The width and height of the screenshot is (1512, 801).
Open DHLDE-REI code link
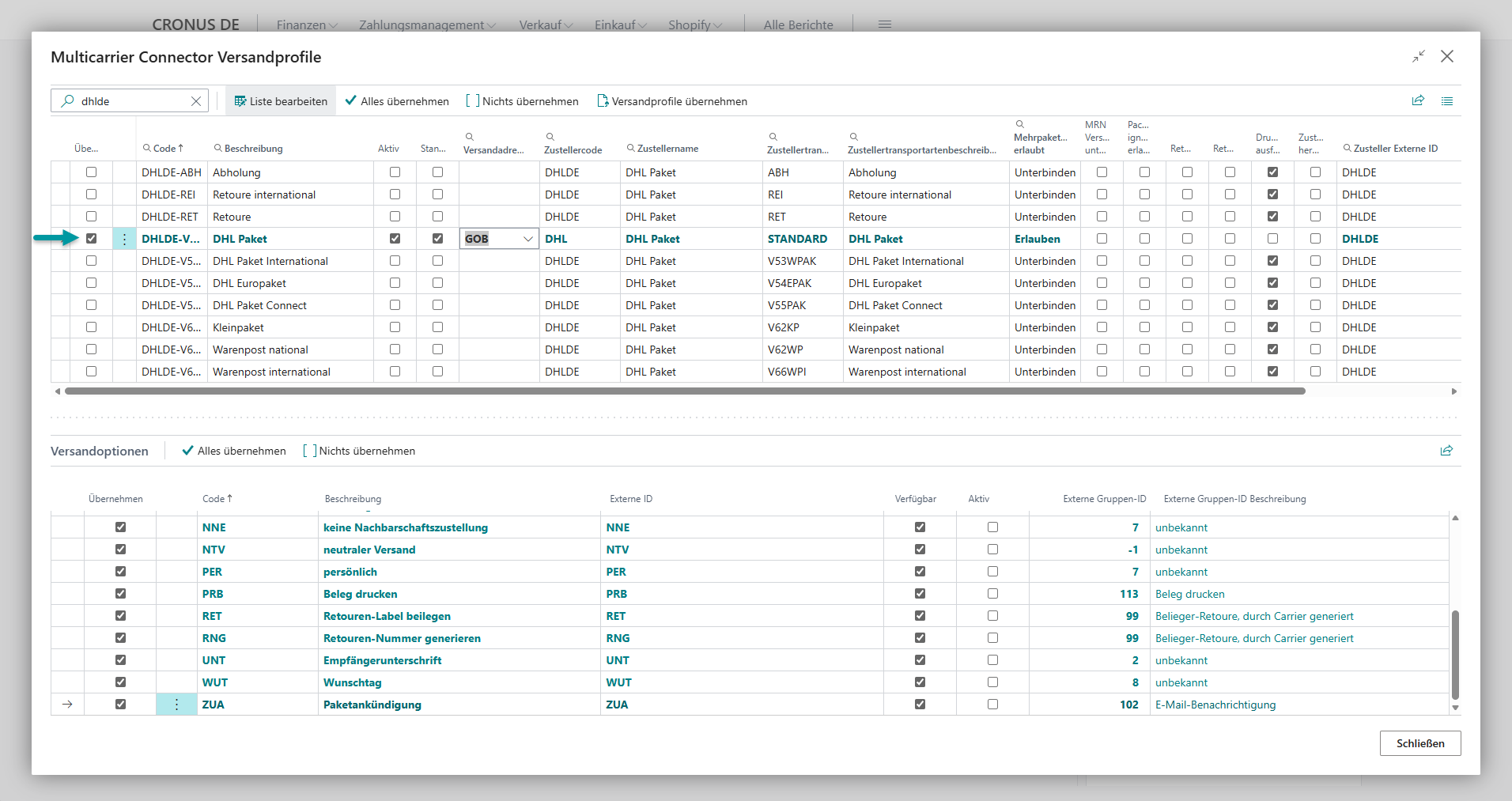(x=168, y=195)
